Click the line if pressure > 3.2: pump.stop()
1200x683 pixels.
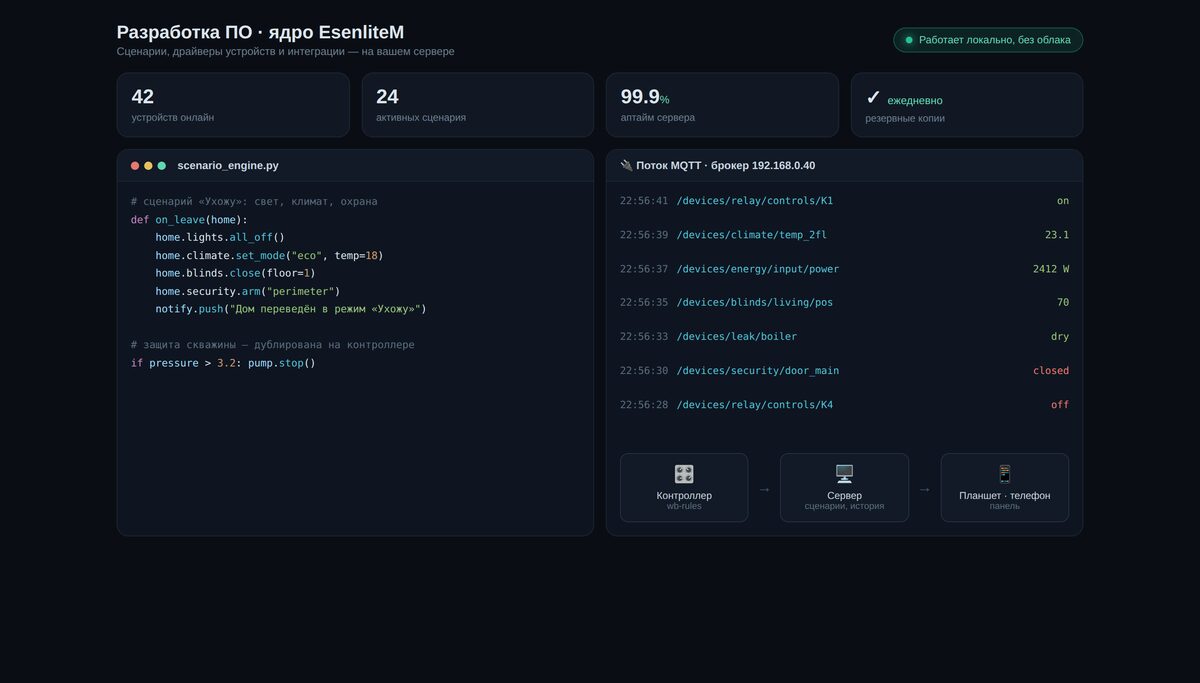[223, 363]
